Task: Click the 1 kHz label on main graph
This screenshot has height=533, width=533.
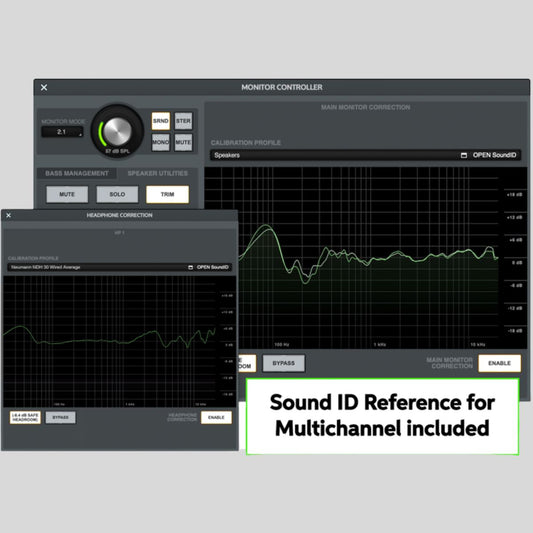Action: click(x=380, y=344)
